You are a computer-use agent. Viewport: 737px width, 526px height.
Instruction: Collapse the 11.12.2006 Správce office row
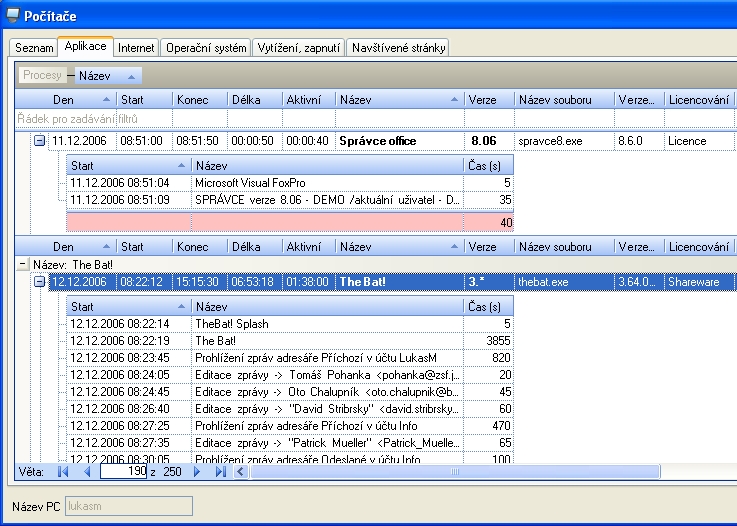coord(39,141)
